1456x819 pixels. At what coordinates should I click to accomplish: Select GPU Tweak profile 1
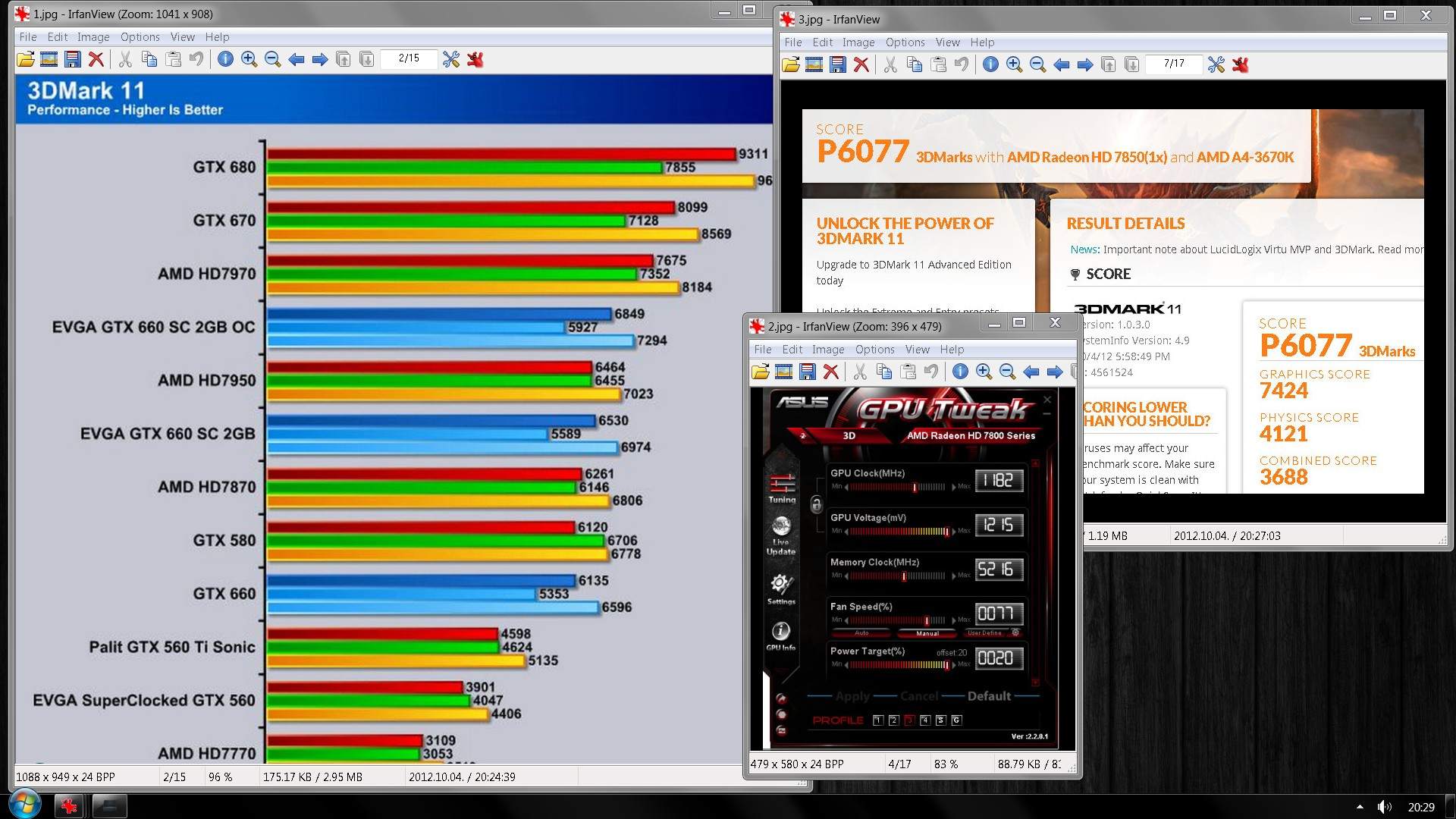point(878,720)
